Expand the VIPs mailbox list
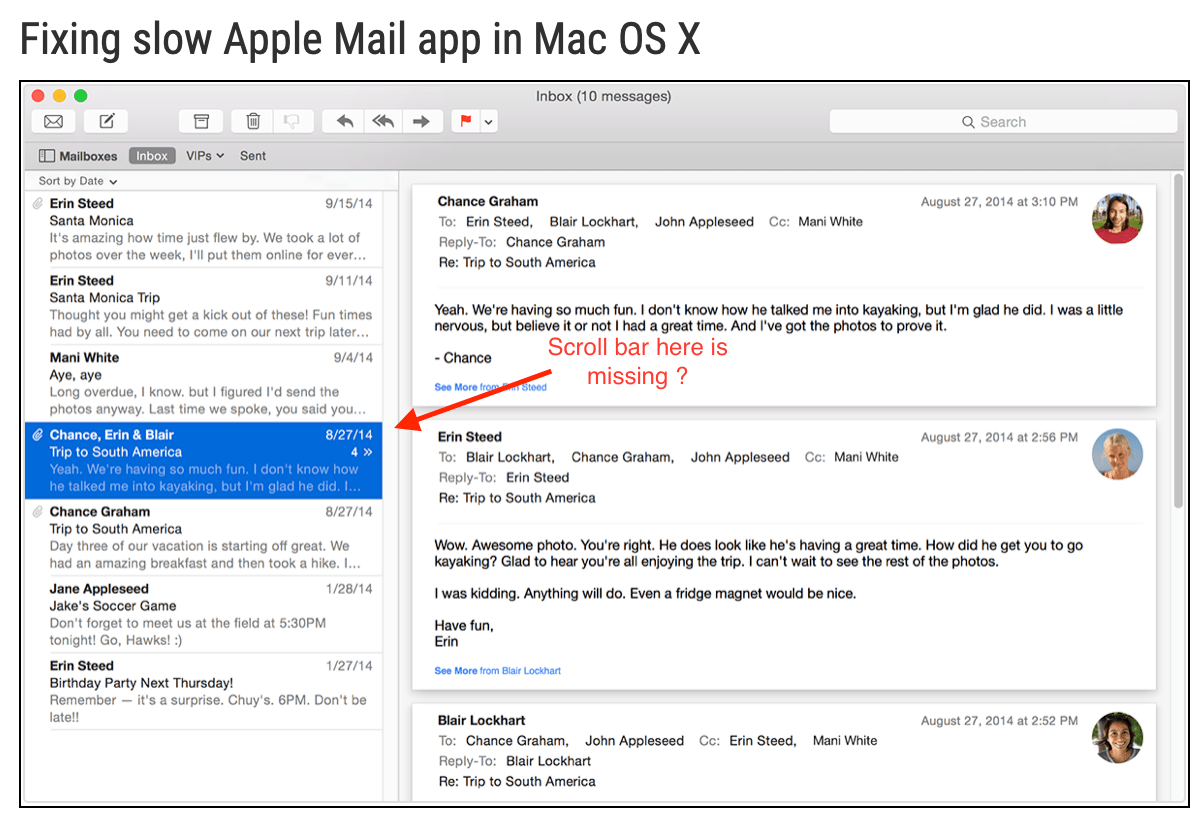Image resolution: width=1196 pixels, height=820 pixels. pyautogui.click(x=204, y=155)
